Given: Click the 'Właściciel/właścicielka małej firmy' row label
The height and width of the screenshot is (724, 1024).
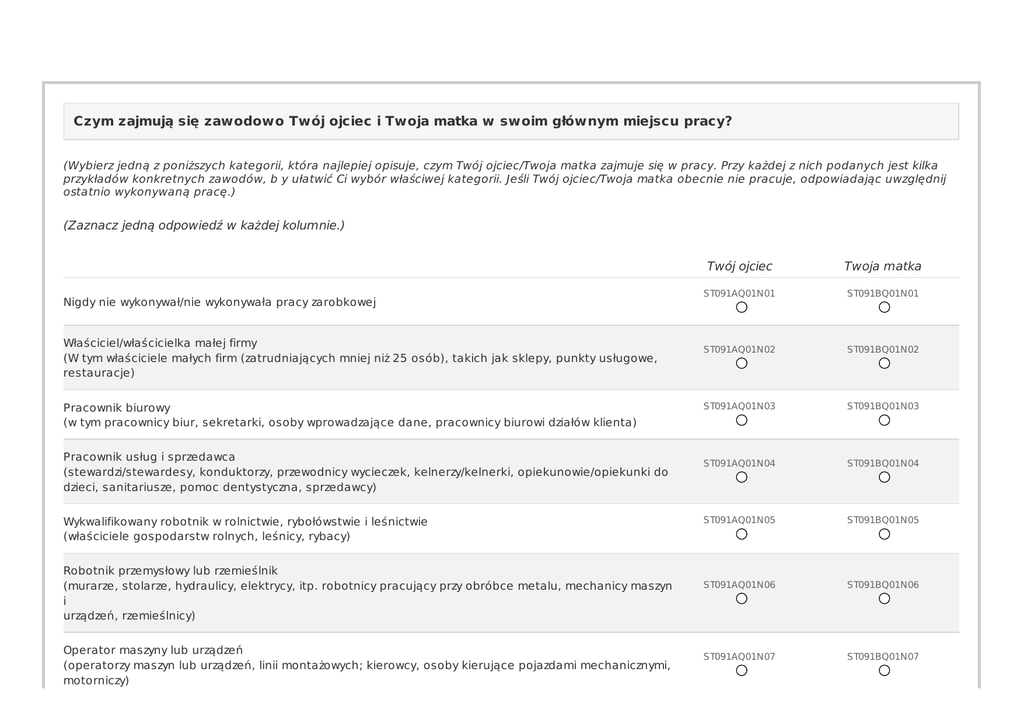Looking at the screenshot, I should 160,343.
